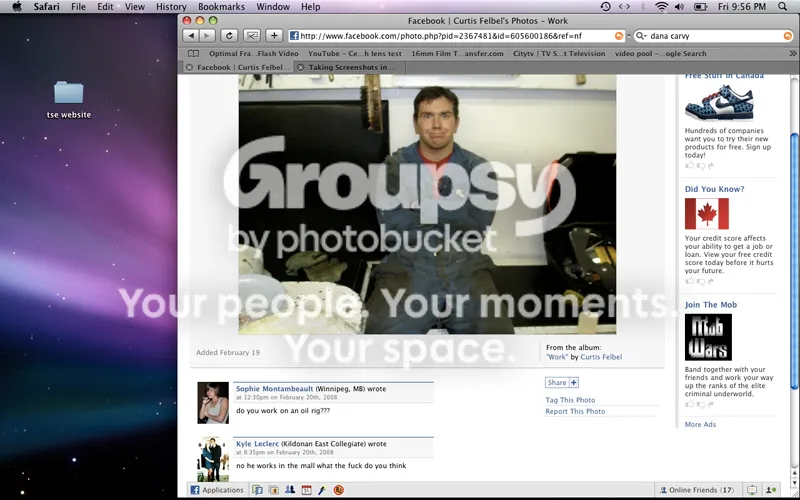Click the plus icon beside Share
Image resolution: width=800 pixels, height=500 pixels.
click(x=573, y=383)
